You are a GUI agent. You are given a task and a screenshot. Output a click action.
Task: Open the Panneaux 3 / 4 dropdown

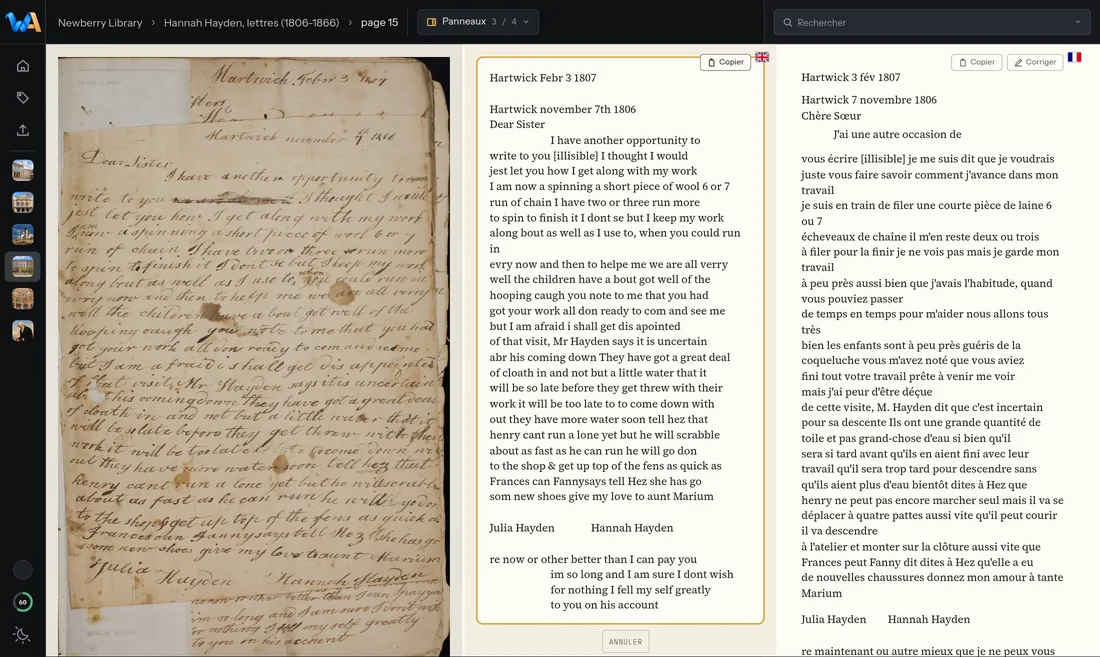click(x=478, y=22)
